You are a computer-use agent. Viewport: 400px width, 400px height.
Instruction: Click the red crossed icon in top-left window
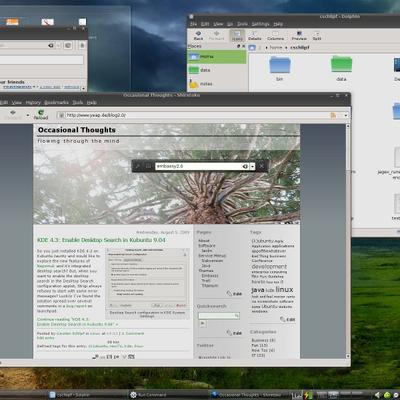pyautogui.click(x=48, y=22)
